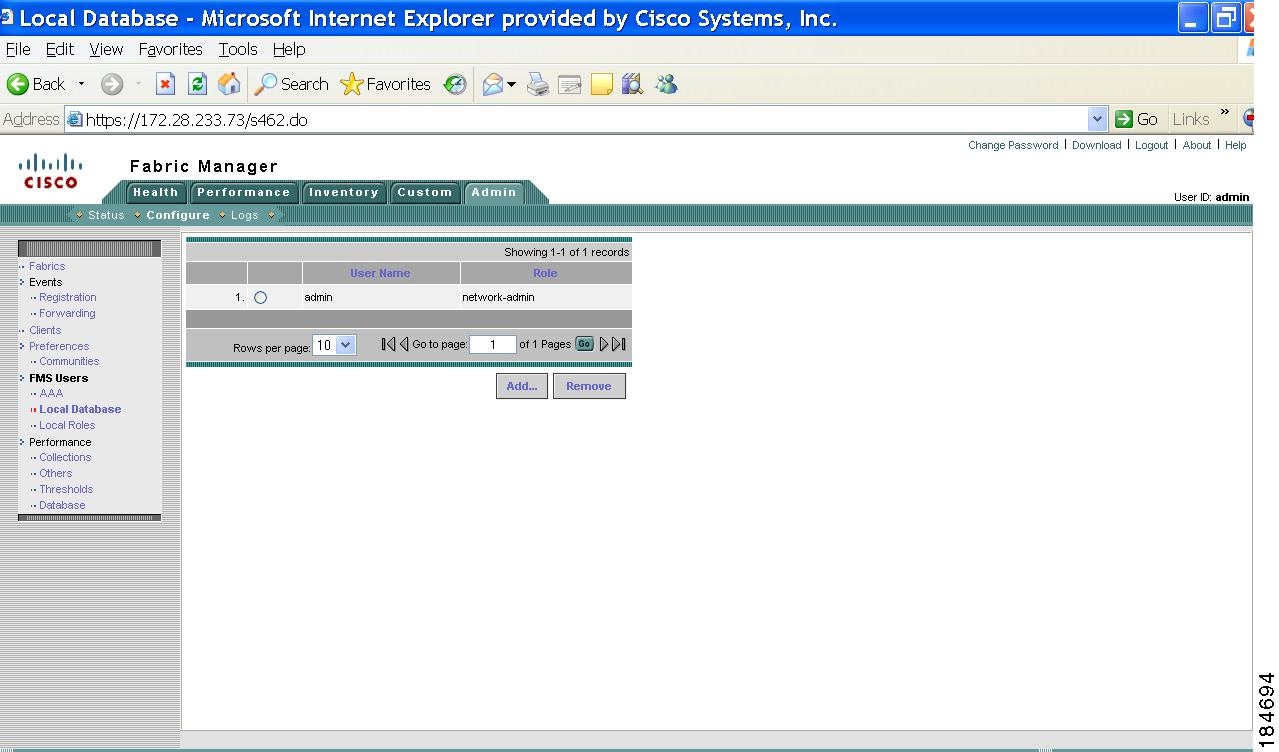Jump to first page using pagination icon

[x=387, y=344]
